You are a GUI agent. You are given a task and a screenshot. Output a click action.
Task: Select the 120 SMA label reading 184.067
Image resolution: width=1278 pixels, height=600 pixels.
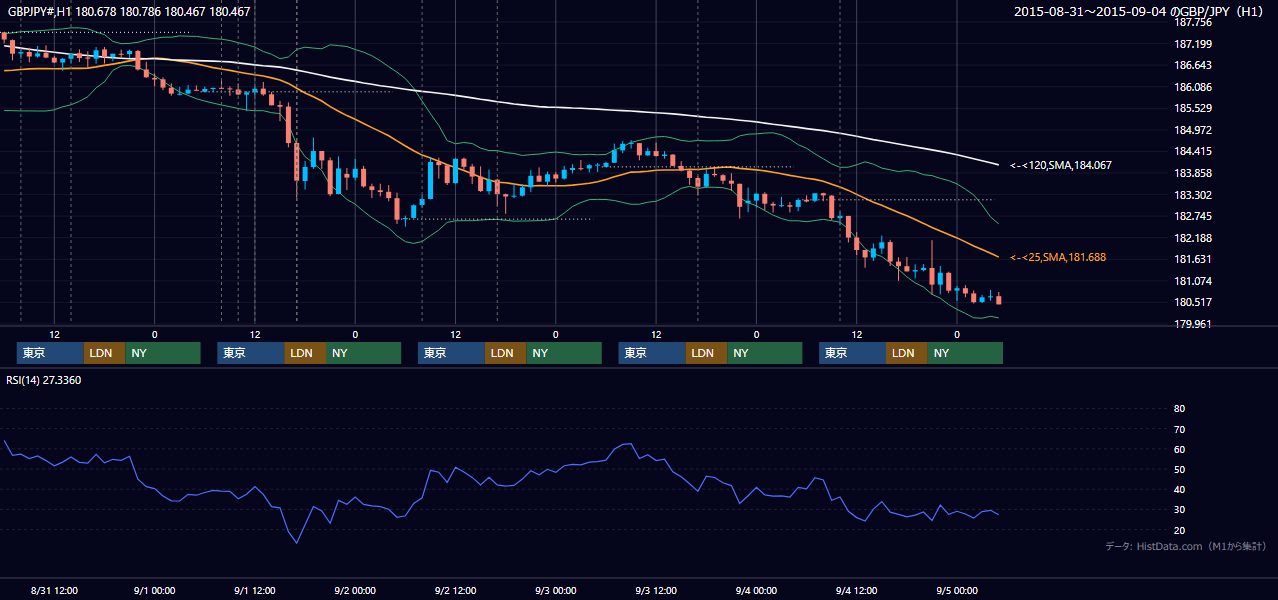(x=1061, y=165)
